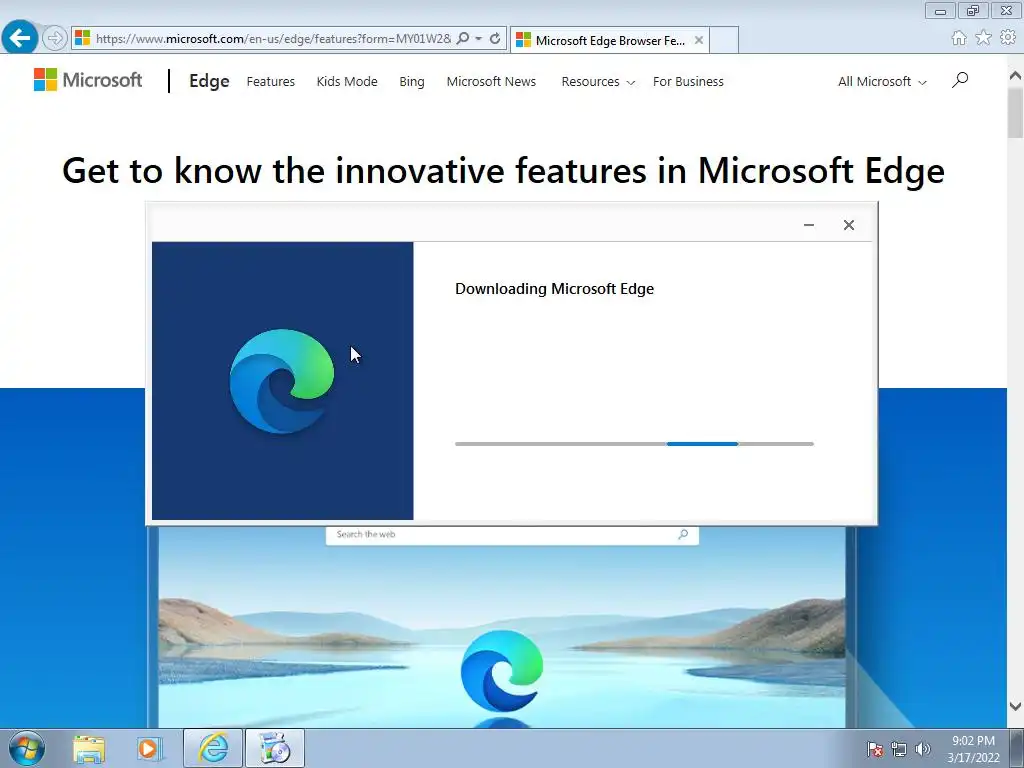Click the browser Forward arrow button
The width and height of the screenshot is (1024, 768).
55,38
